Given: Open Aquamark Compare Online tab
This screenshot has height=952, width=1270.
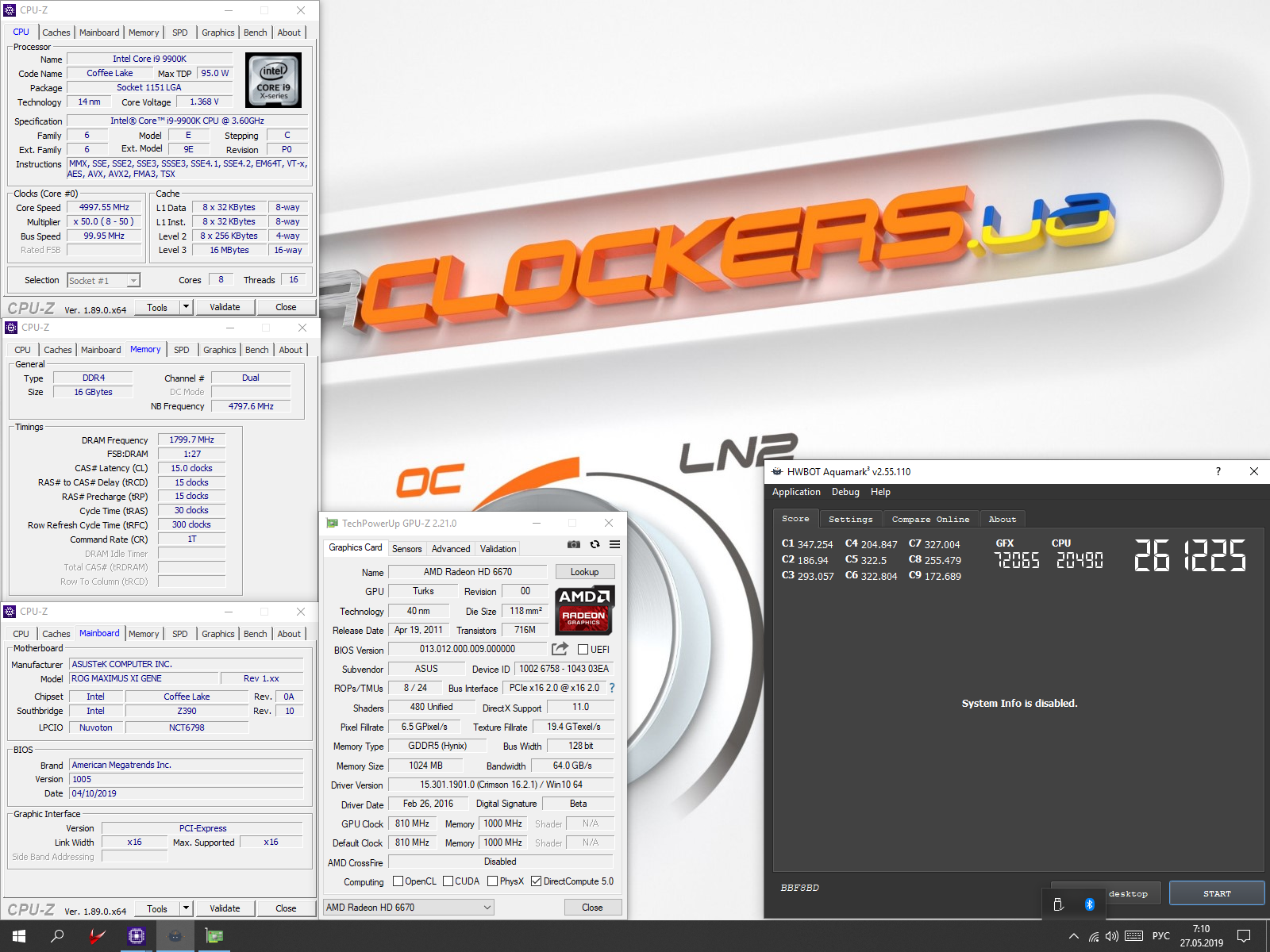Looking at the screenshot, I should point(930,519).
